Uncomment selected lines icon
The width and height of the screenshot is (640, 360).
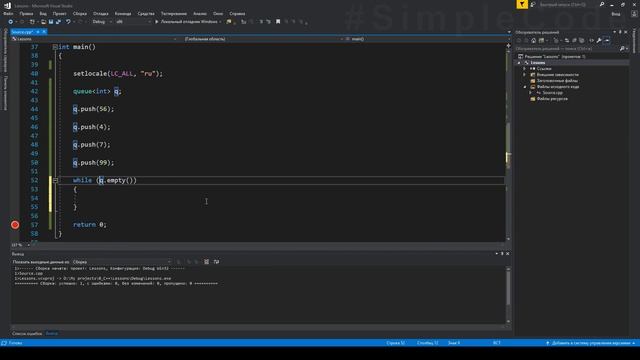[x=269, y=22]
